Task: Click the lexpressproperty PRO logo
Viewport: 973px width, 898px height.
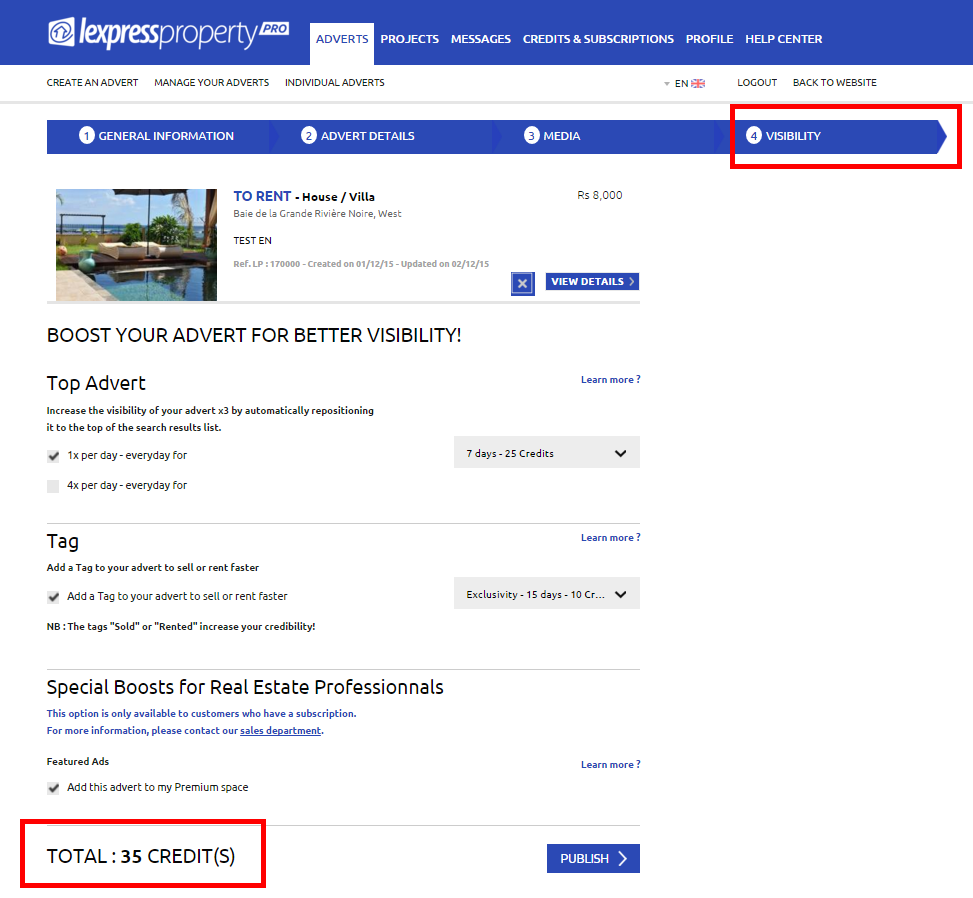Action: pos(168,33)
